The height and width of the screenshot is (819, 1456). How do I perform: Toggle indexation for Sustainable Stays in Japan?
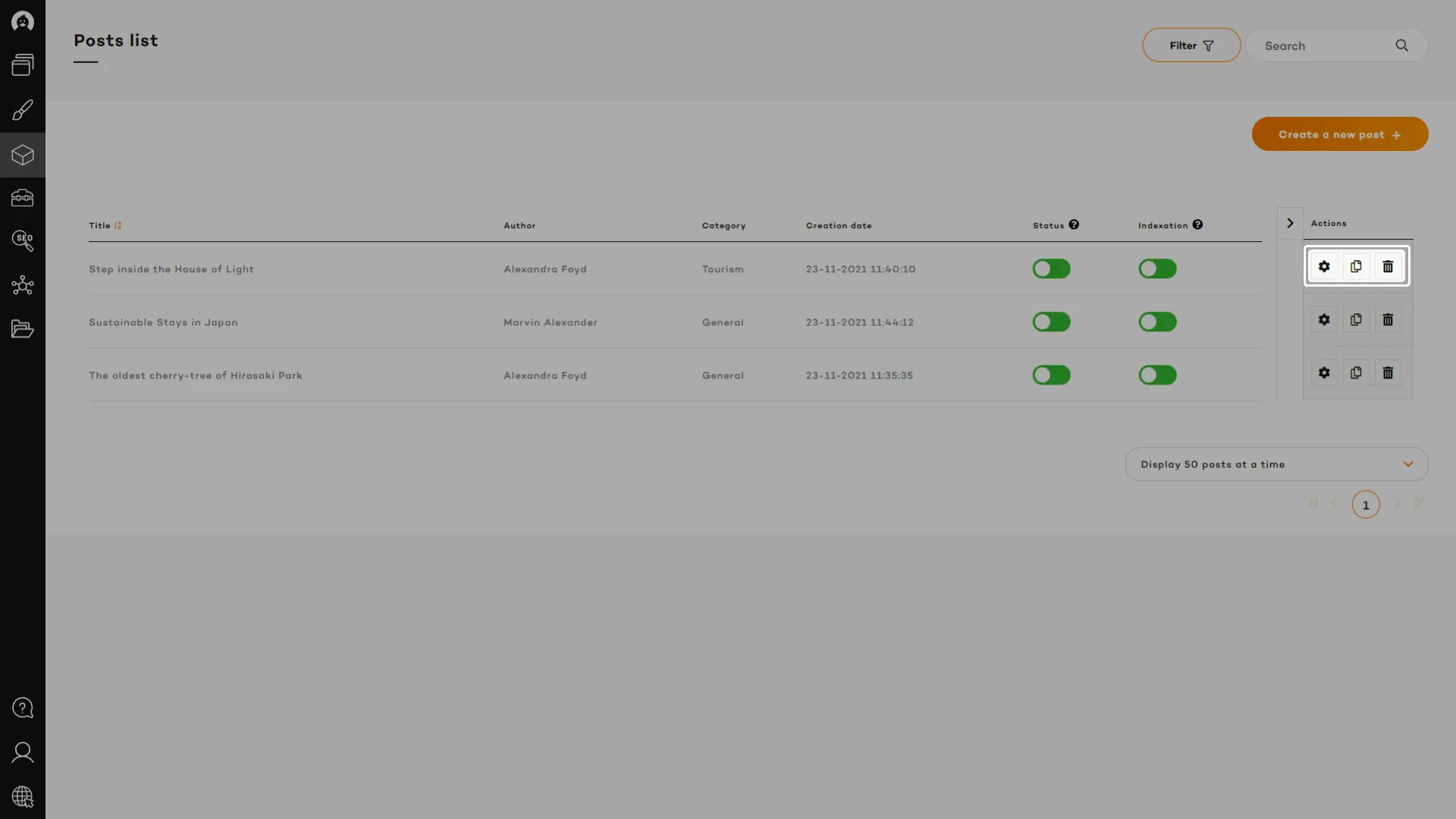click(x=1156, y=322)
